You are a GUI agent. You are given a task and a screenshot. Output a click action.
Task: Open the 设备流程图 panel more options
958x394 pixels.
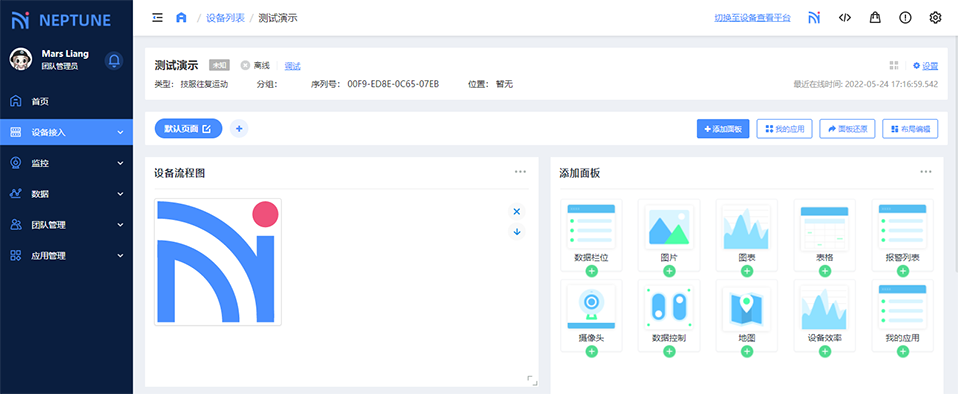[x=521, y=172]
